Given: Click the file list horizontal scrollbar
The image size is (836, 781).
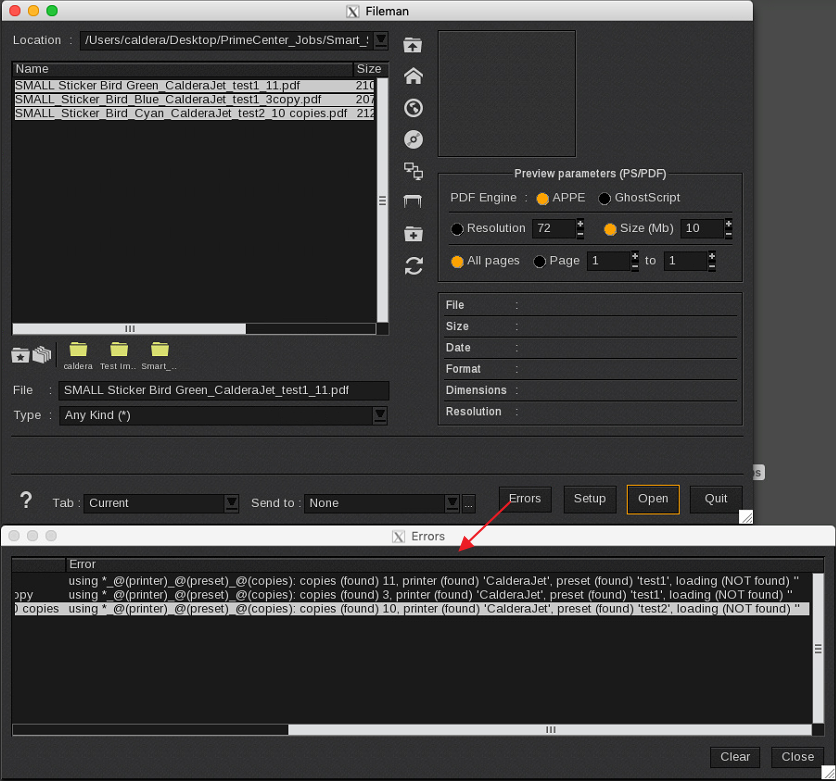Looking at the screenshot, I should click(x=129, y=328).
